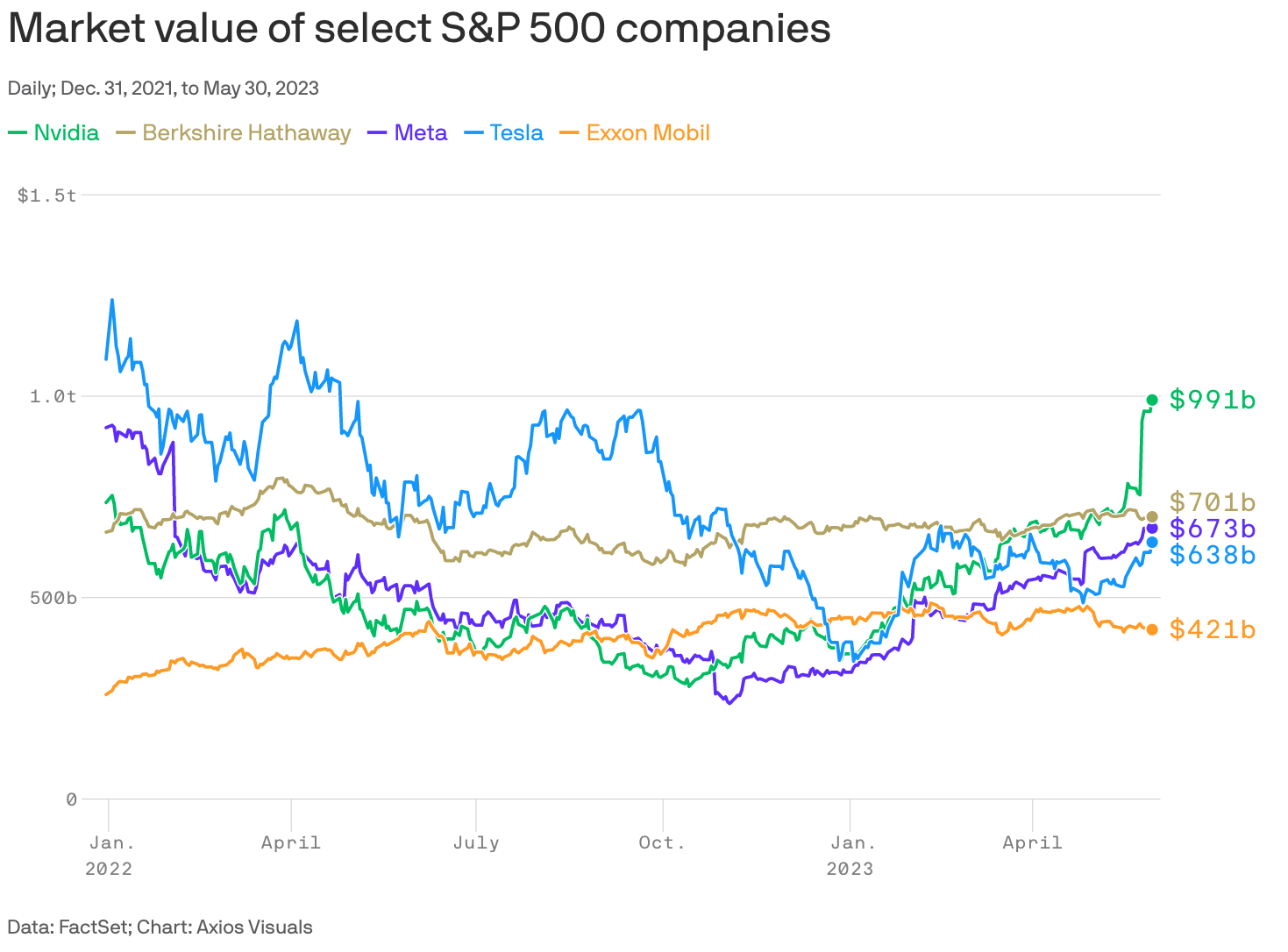Click the $421b value label
The width and height of the screenshot is (1288, 952).
pyautogui.click(x=1213, y=629)
